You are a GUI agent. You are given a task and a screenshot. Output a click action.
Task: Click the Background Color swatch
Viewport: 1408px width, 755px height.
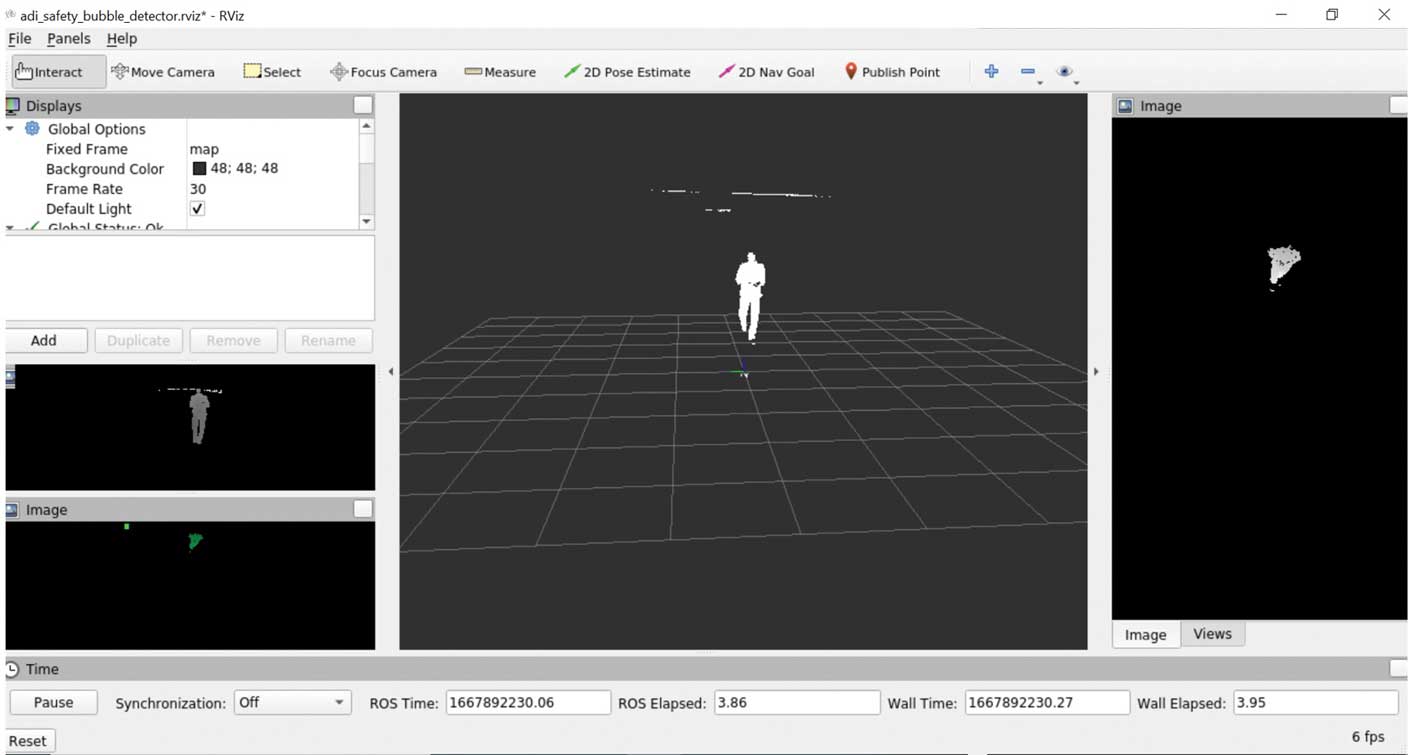[x=199, y=169]
